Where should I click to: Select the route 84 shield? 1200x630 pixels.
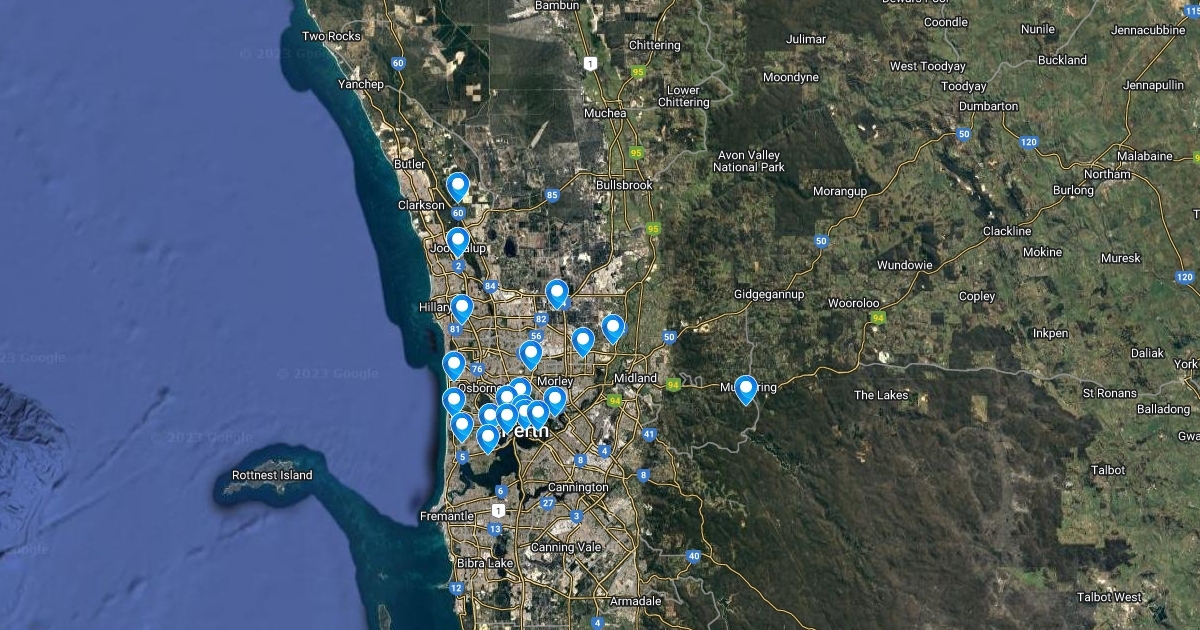point(490,287)
